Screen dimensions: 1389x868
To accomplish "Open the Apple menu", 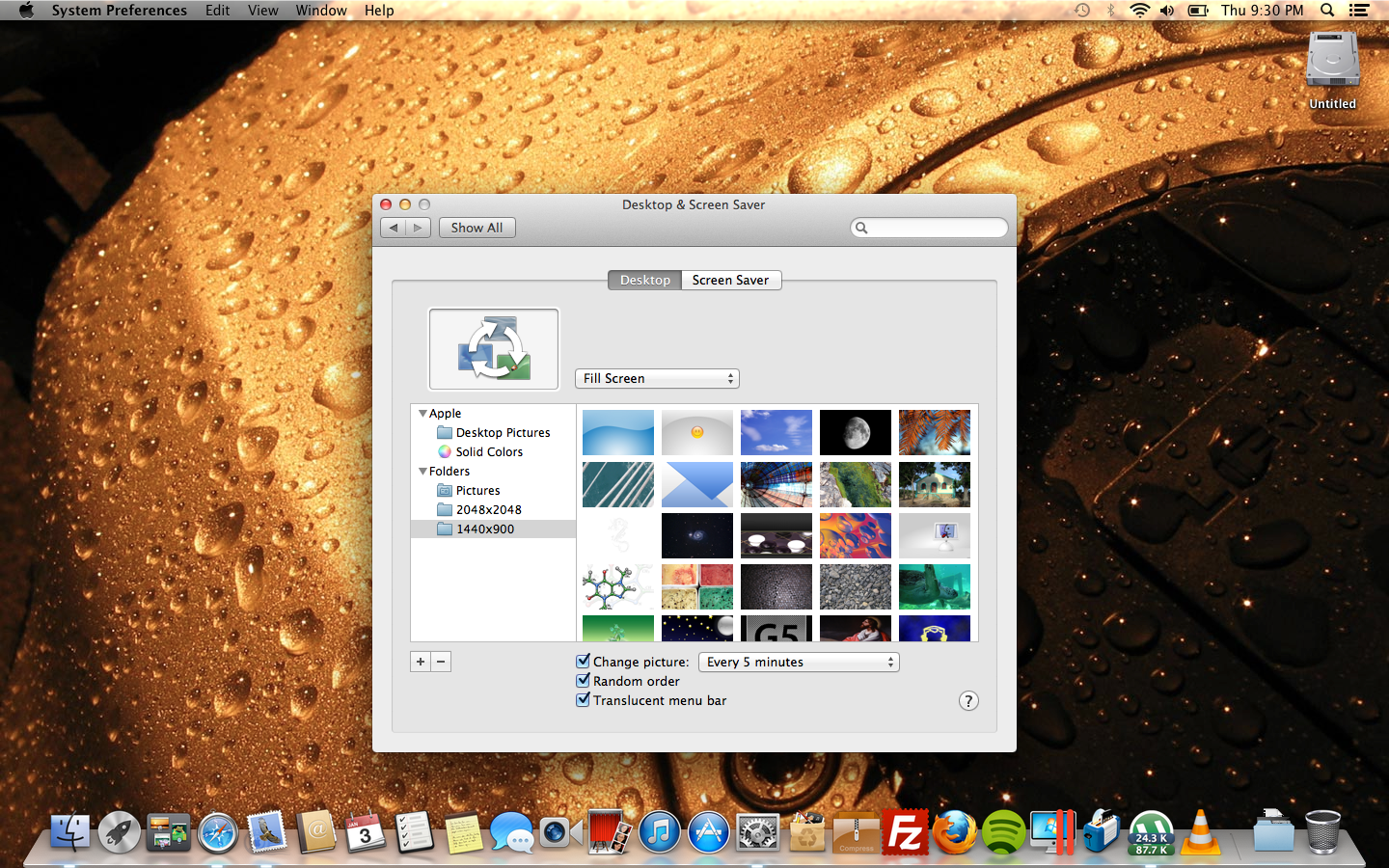I will [26, 11].
